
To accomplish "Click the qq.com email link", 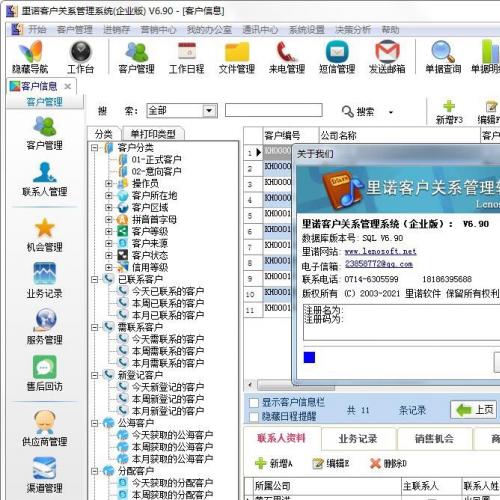I will [379, 264].
